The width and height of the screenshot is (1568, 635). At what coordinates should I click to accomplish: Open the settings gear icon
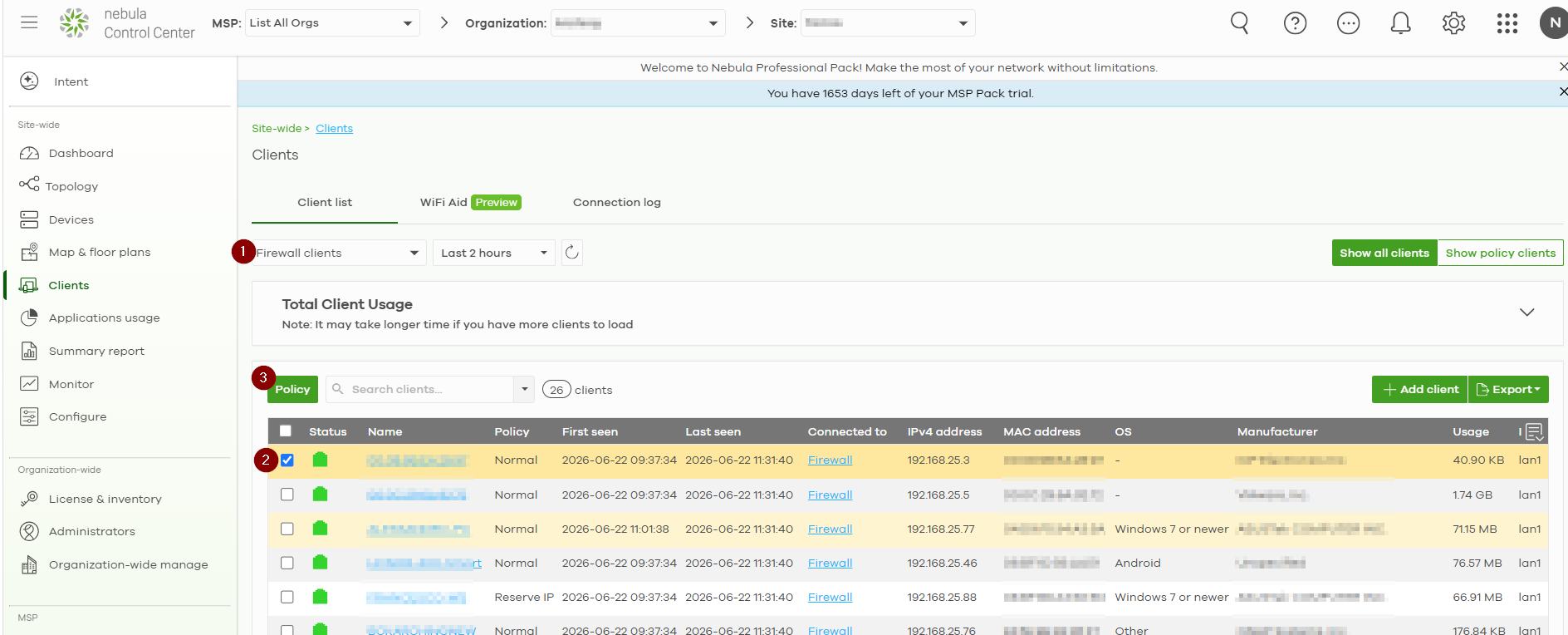point(1454,23)
